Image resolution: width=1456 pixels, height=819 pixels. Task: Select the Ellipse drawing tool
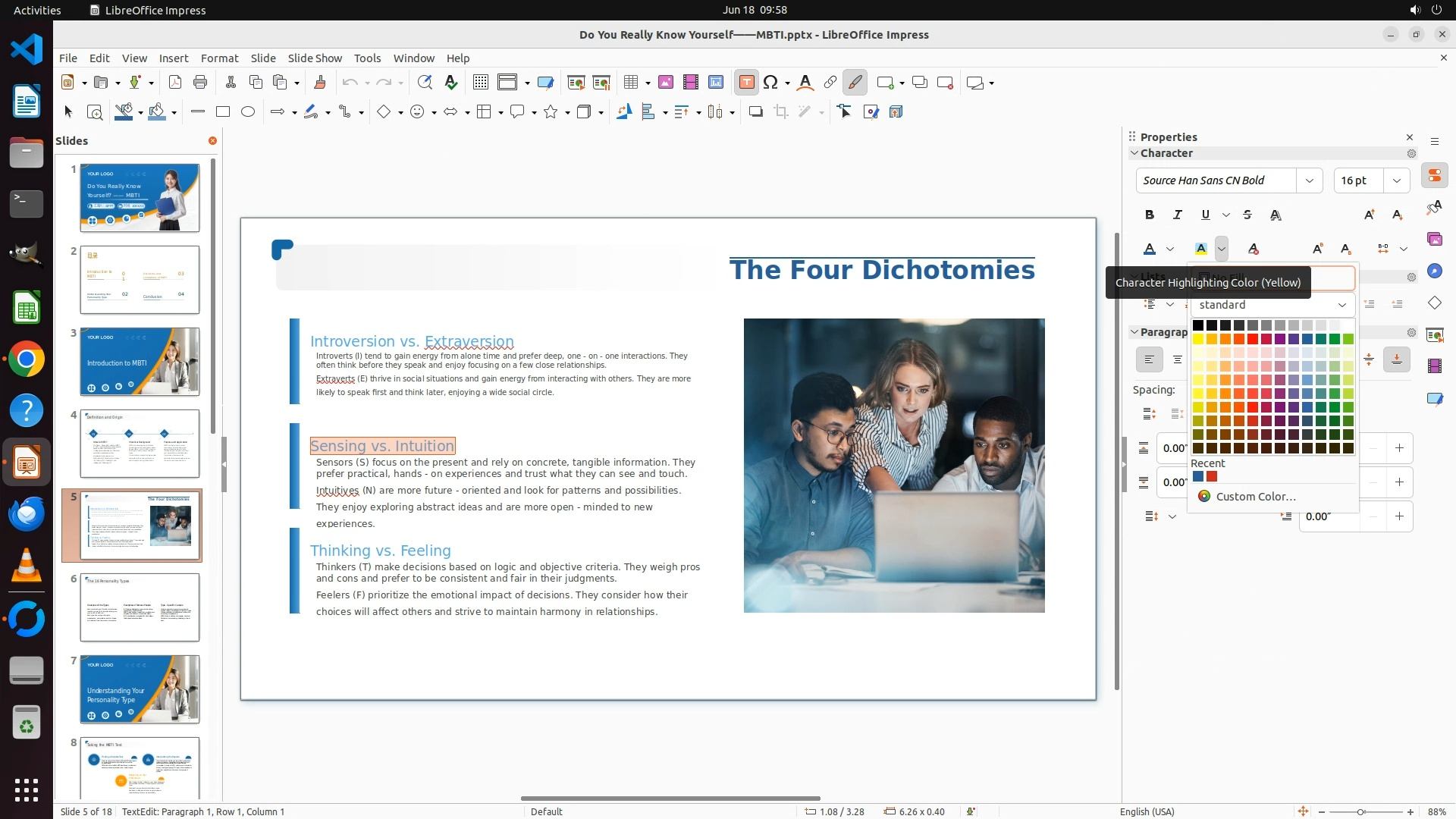point(248,112)
